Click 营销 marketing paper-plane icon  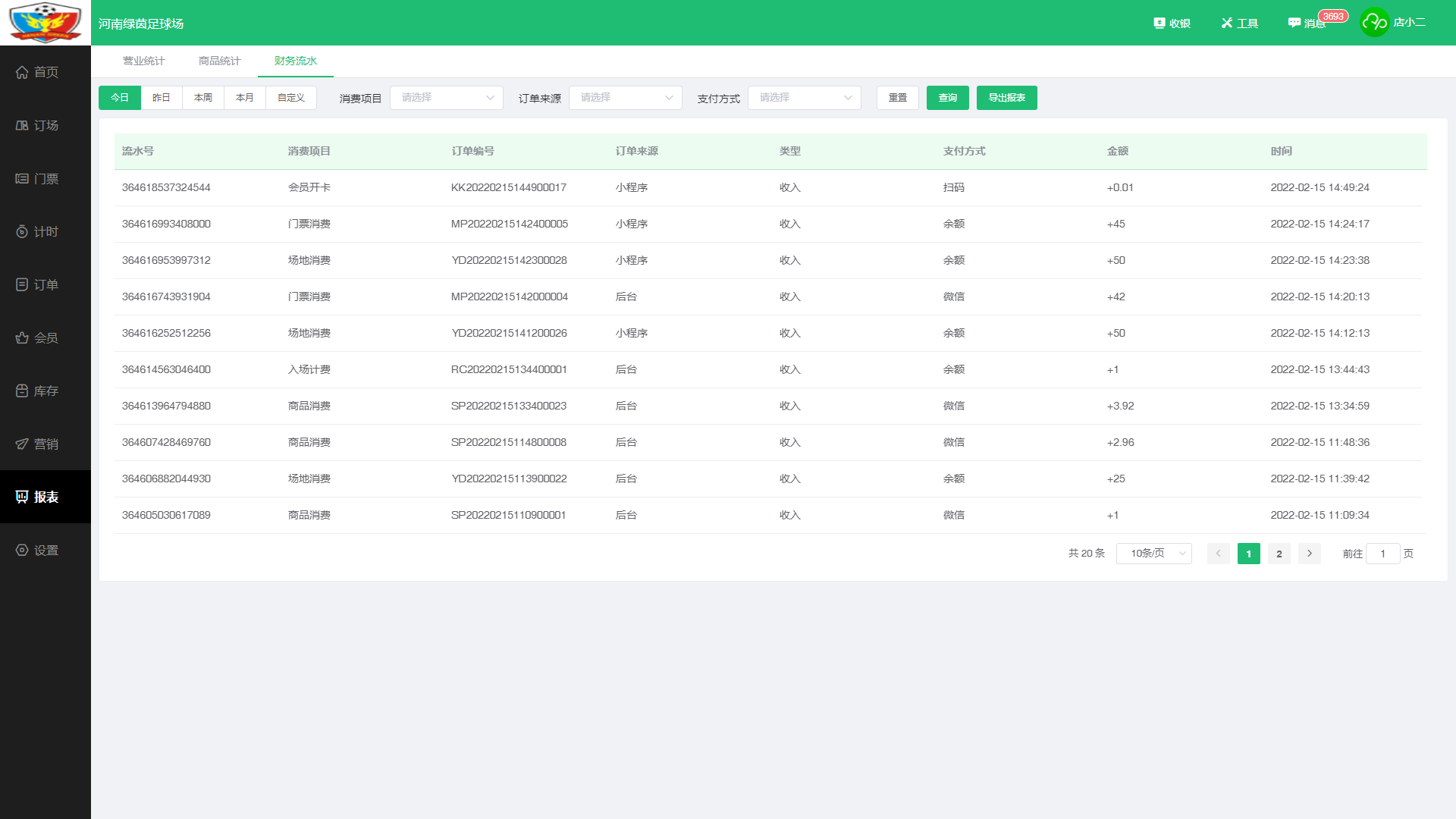(x=22, y=444)
